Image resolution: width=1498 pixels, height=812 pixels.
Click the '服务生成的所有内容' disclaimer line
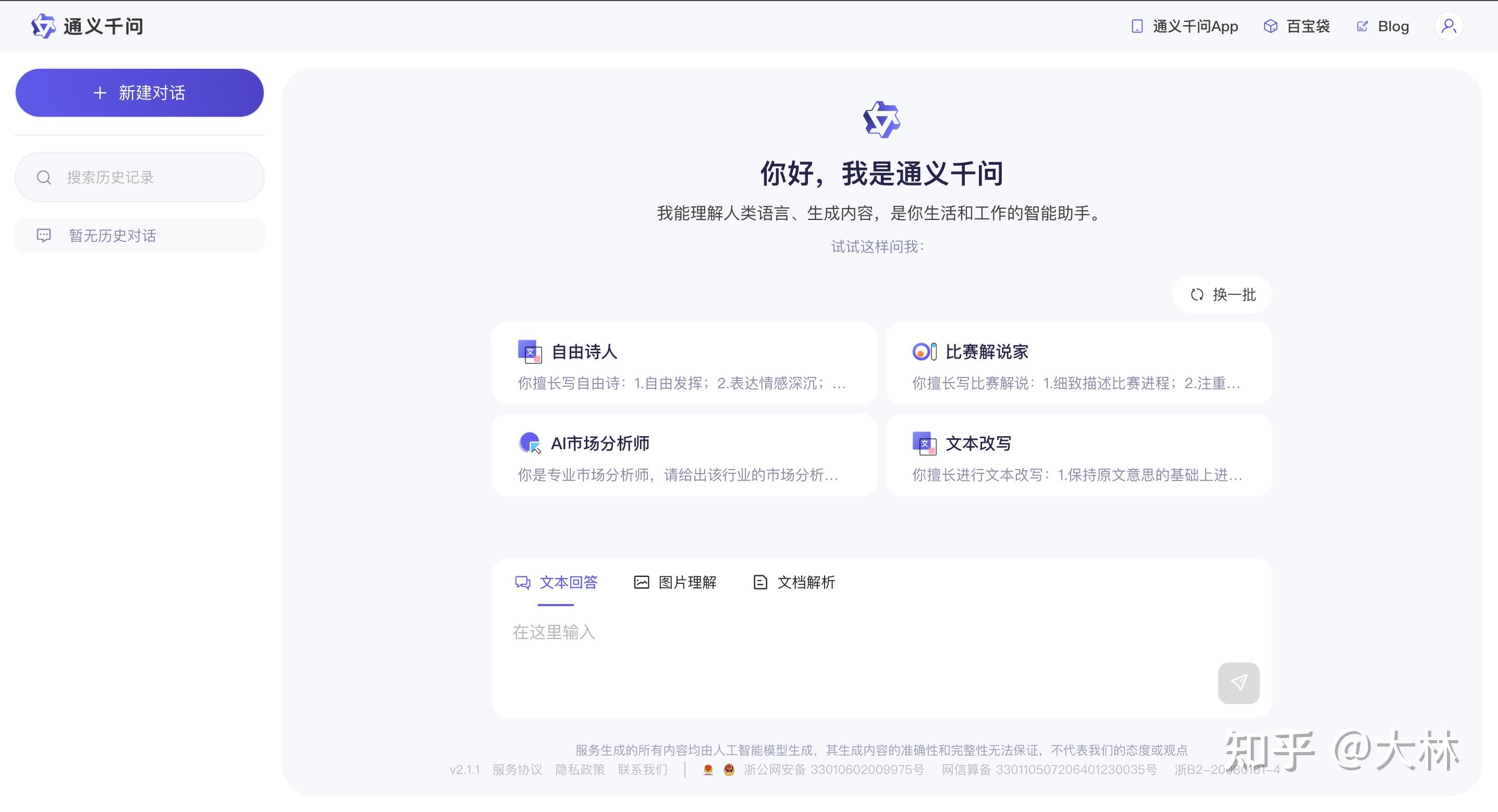(x=881, y=750)
